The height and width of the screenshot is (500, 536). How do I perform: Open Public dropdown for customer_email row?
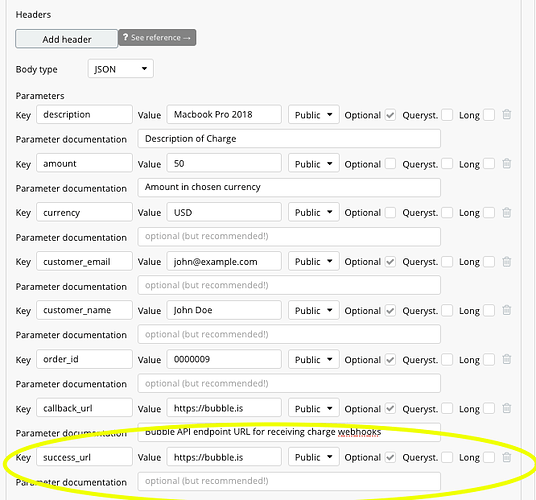click(313, 261)
